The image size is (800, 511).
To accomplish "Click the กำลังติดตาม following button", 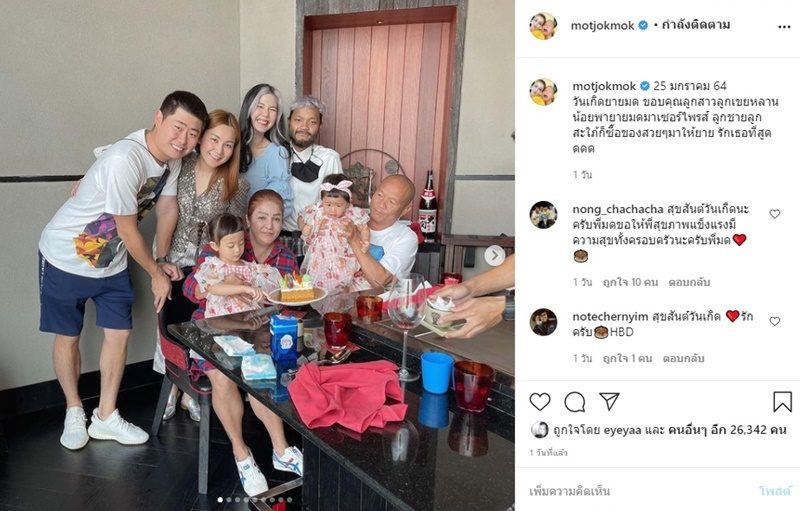I will click(x=695, y=25).
